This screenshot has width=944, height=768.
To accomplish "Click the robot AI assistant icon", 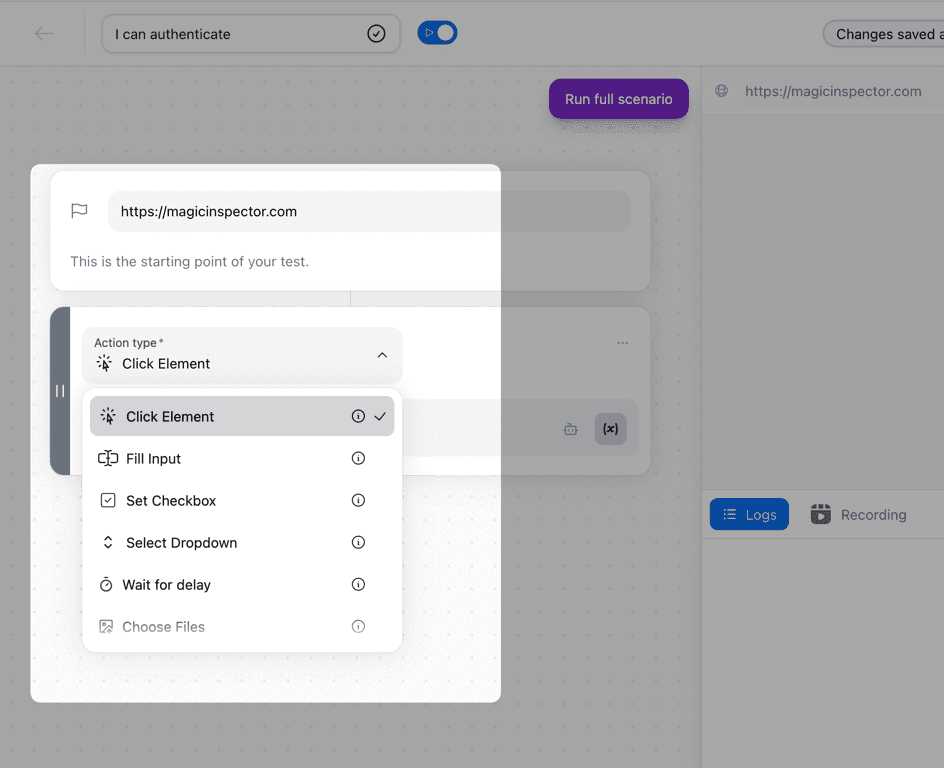I will click(x=570, y=429).
